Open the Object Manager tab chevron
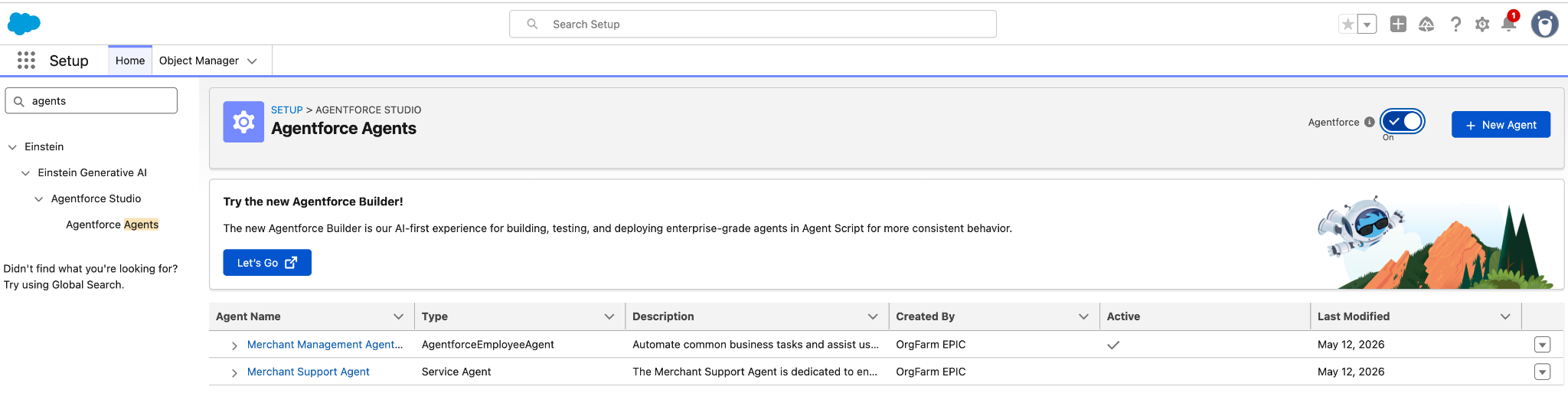This screenshot has width=1568, height=403. pyautogui.click(x=252, y=61)
